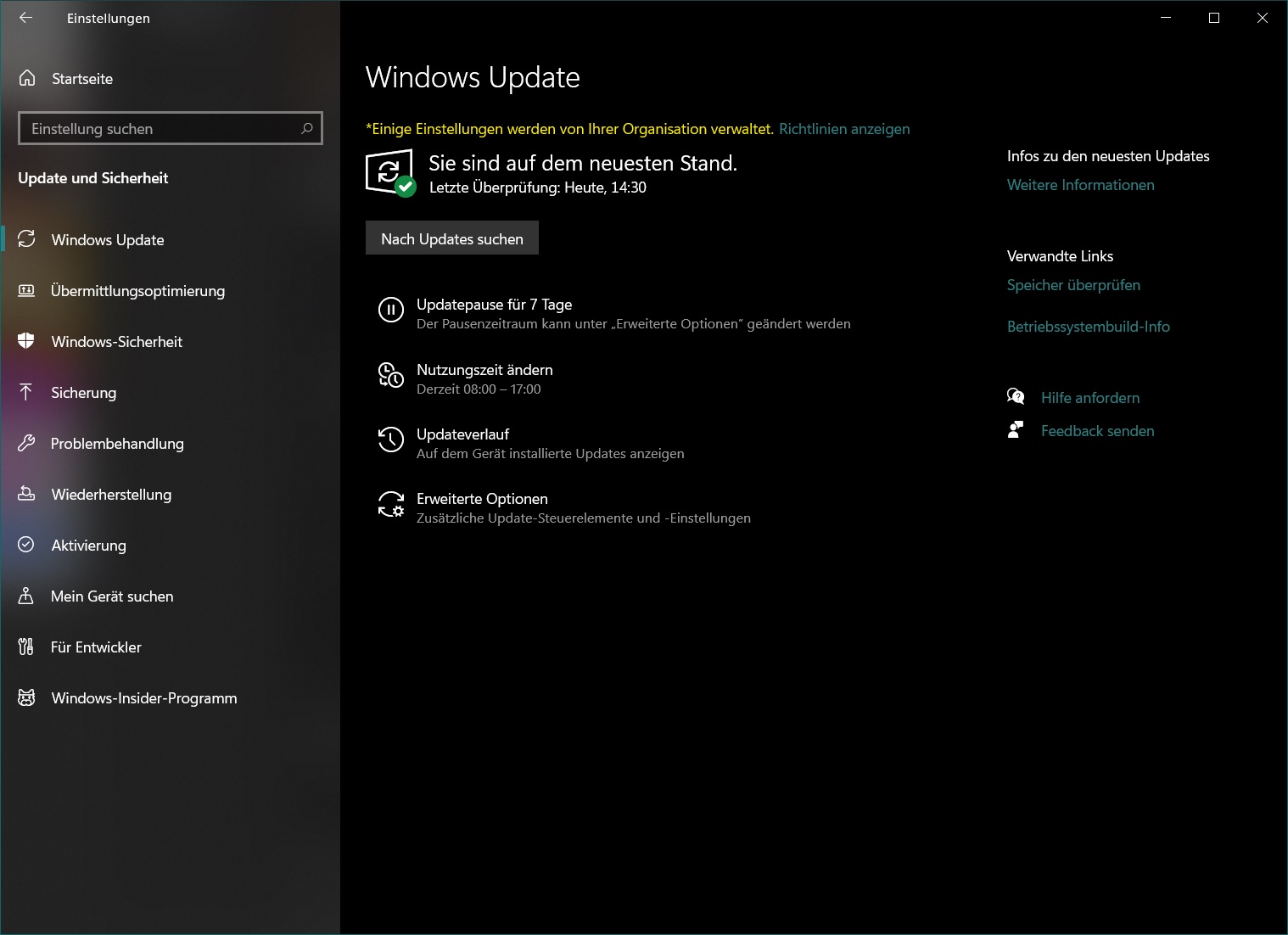The image size is (1288, 935).
Task: Minimize the Einstellungen window
Action: tap(1166, 18)
